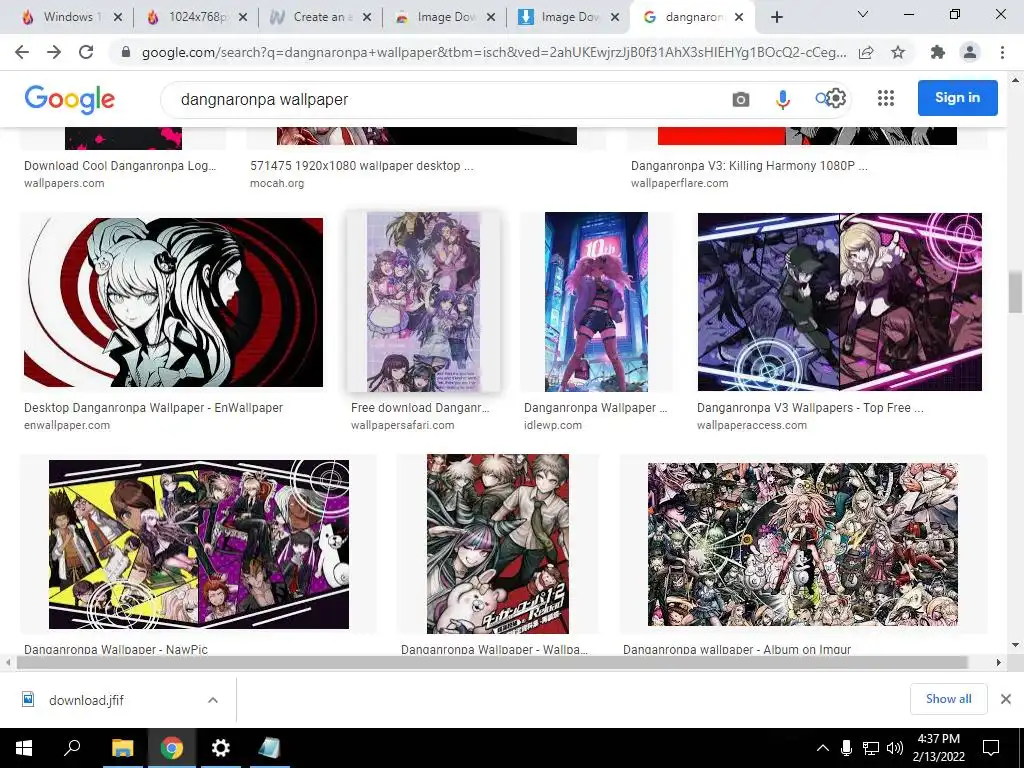Image resolution: width=1024 pixels, height=768 pixels.
Task: Open '571475 1920x1080 wallpaper desktop' link
Action: click(x=362, y=166)
